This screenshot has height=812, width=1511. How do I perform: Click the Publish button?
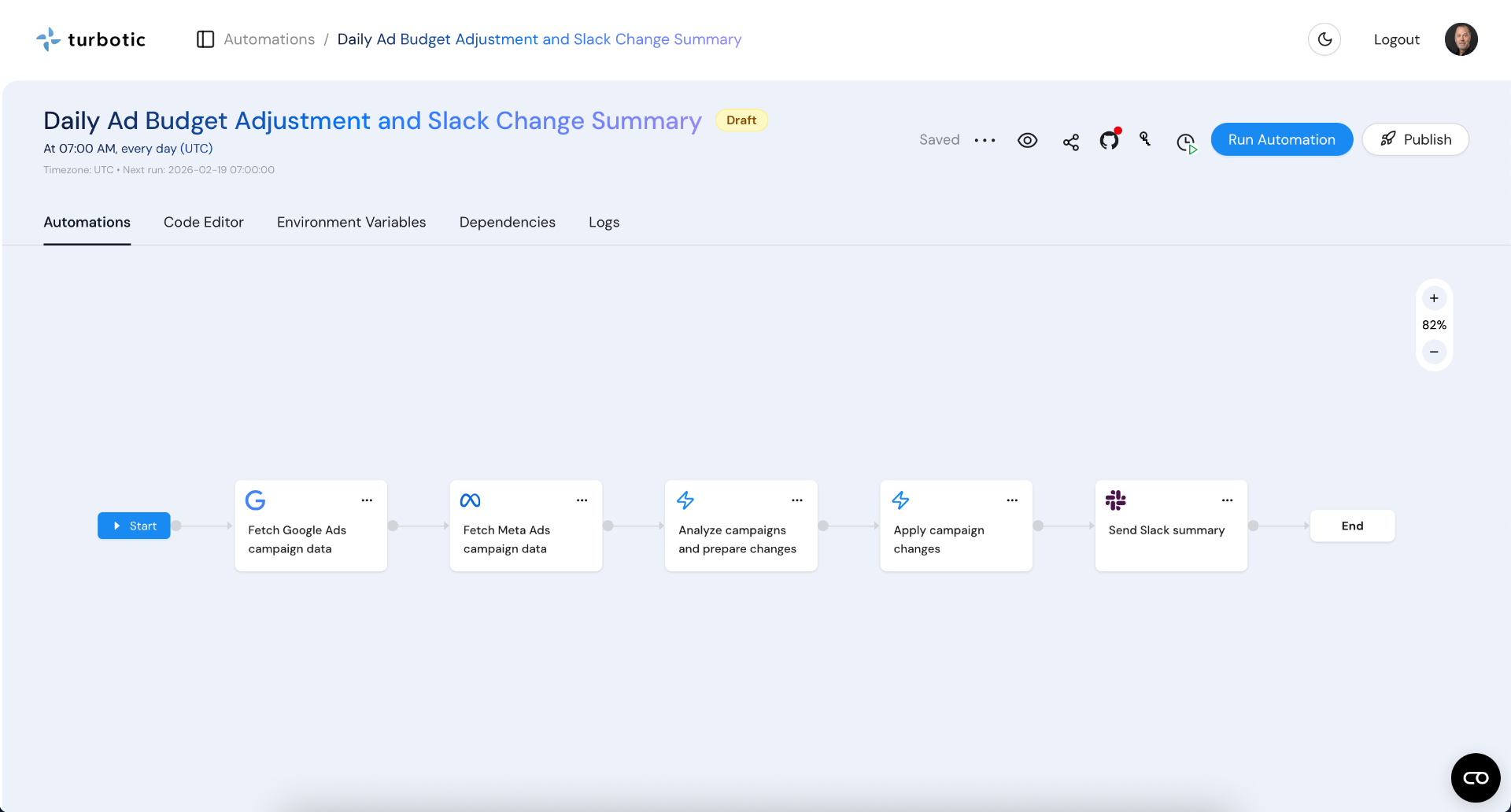click(1415, 139)
